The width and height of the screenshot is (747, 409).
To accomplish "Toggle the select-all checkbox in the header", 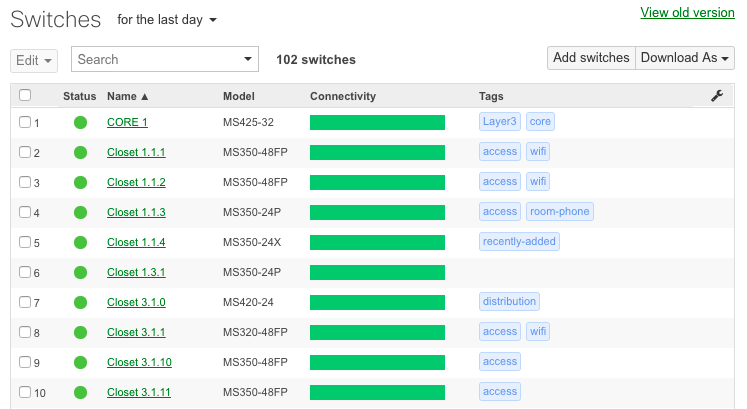I will 25,95.
